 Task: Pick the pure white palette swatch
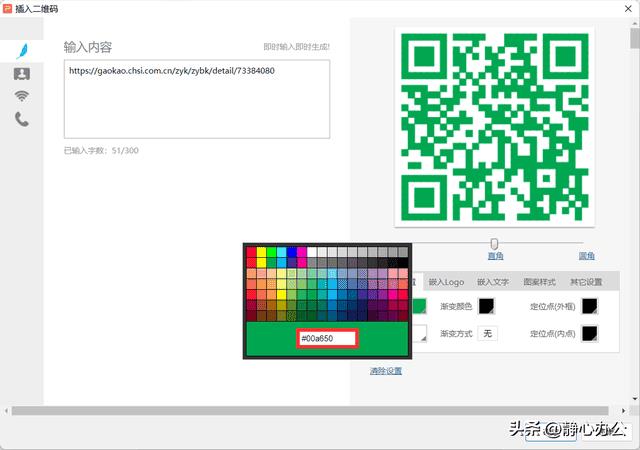point(312,252)
